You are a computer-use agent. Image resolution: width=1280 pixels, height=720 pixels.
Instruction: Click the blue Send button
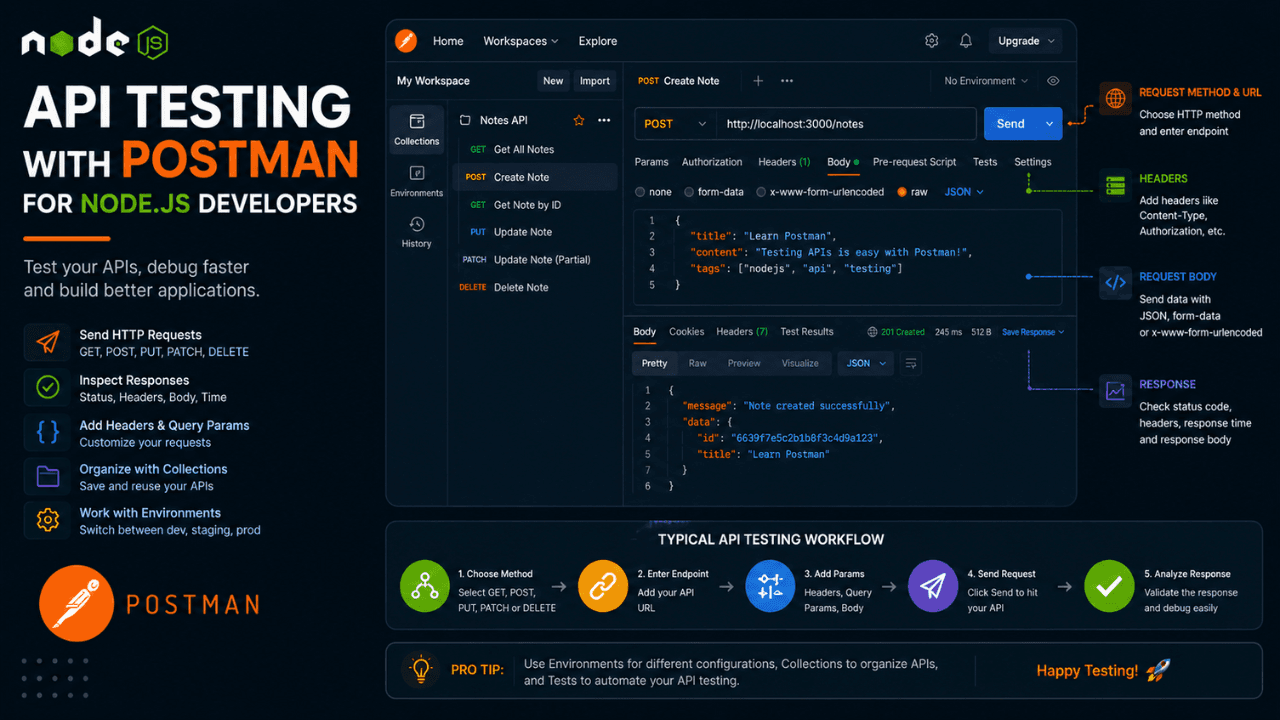[x=1011, y=124]
